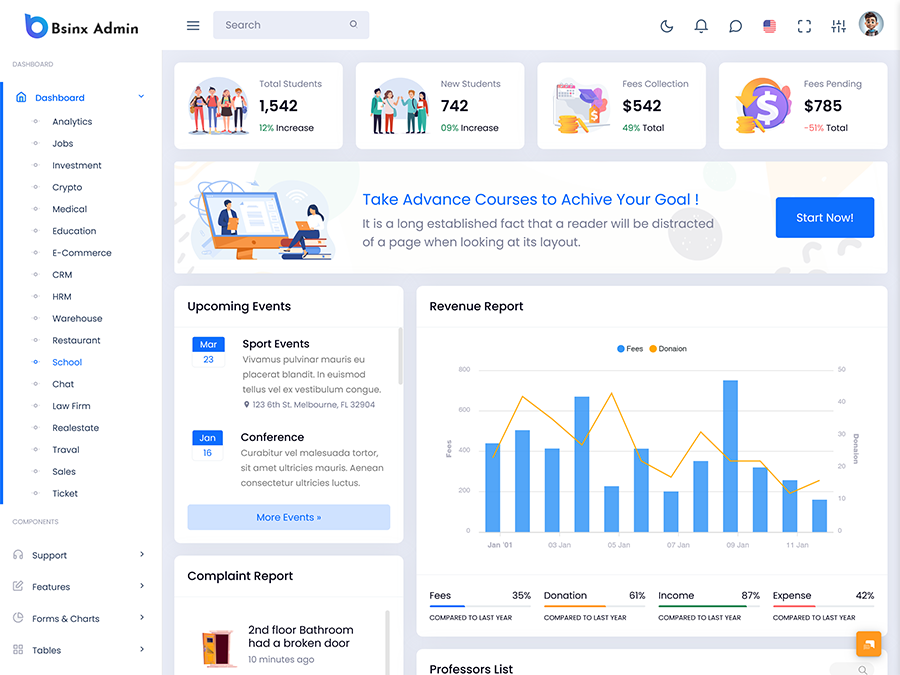900x675 pixels.
Task: Open Traval dashboard
Action: click(x=65, y=449)
